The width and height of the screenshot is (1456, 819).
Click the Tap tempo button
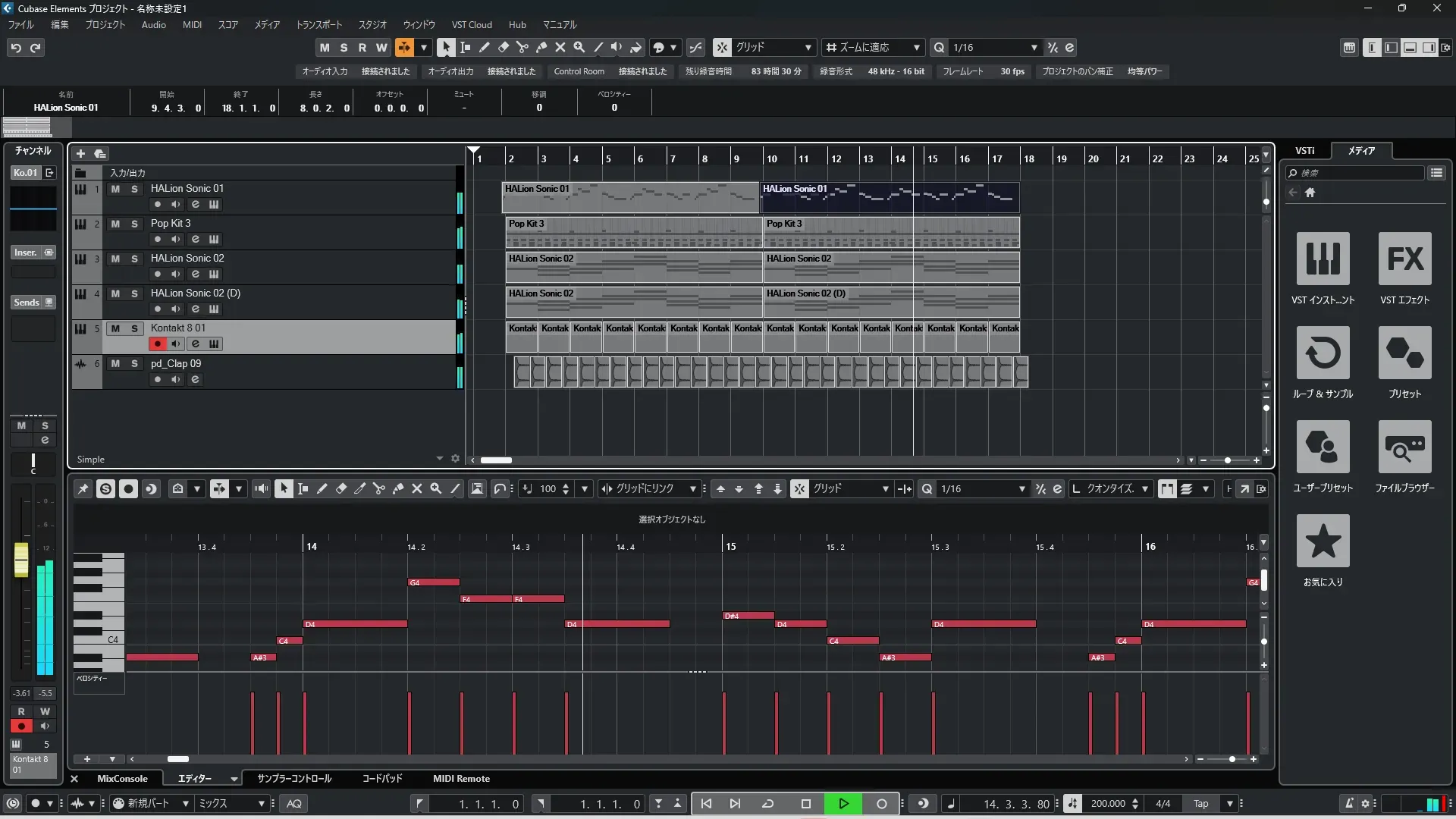coord(1200,804)
